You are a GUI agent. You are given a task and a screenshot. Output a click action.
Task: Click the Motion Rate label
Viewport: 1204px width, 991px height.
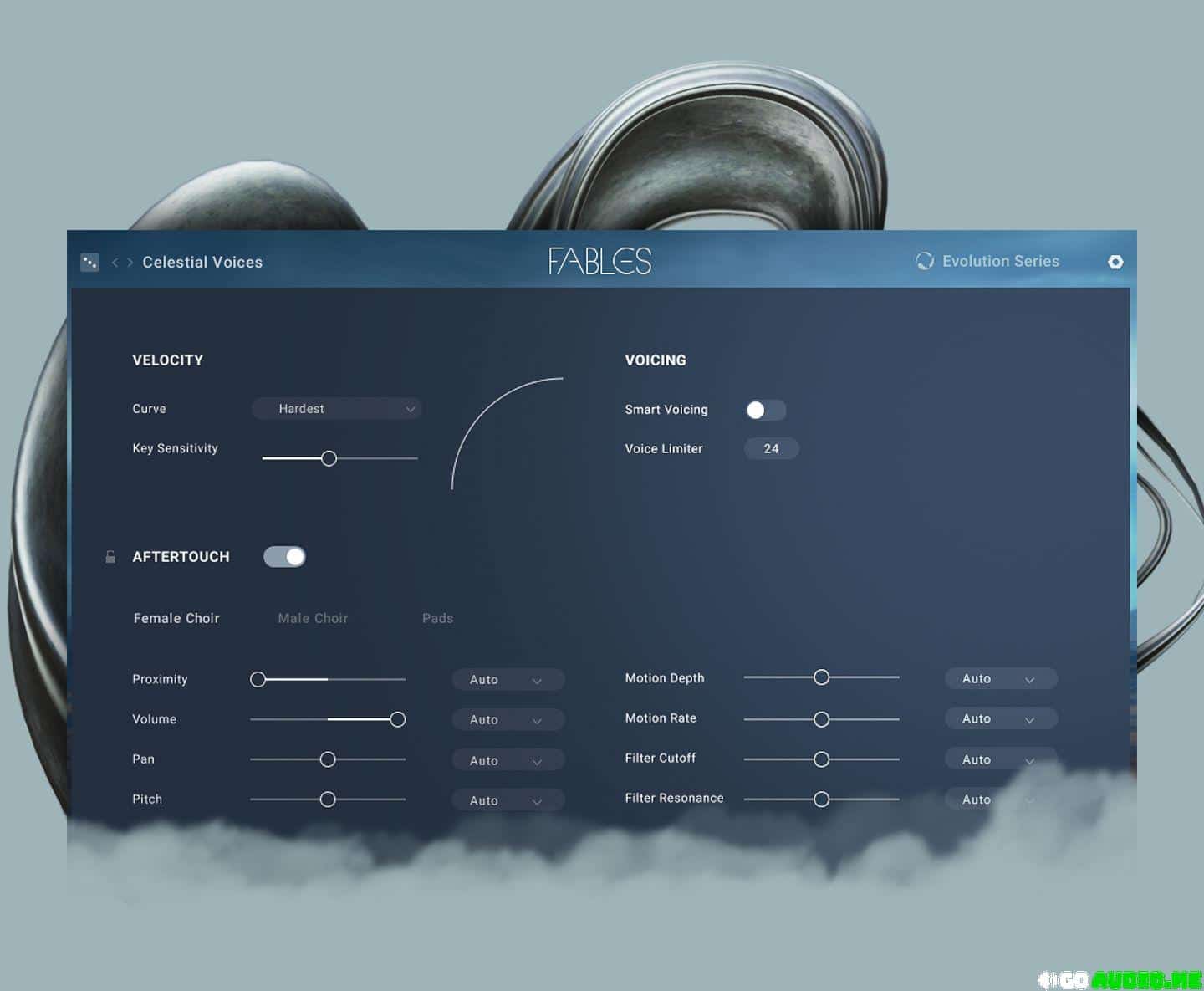click(661, 718)
